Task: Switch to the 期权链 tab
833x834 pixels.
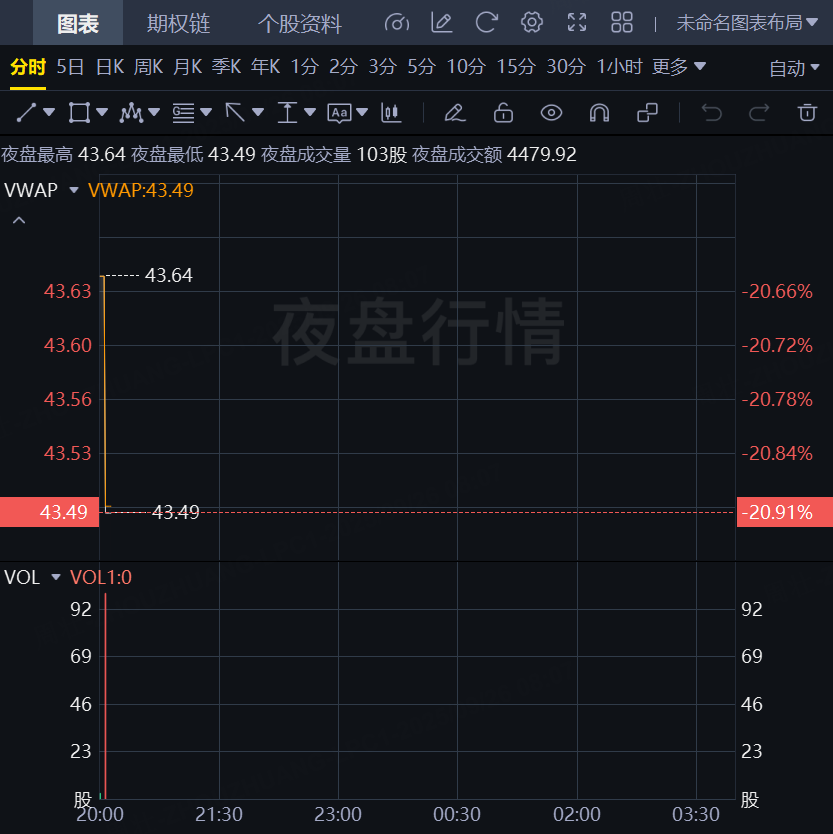Action: (x=179, y=23)
